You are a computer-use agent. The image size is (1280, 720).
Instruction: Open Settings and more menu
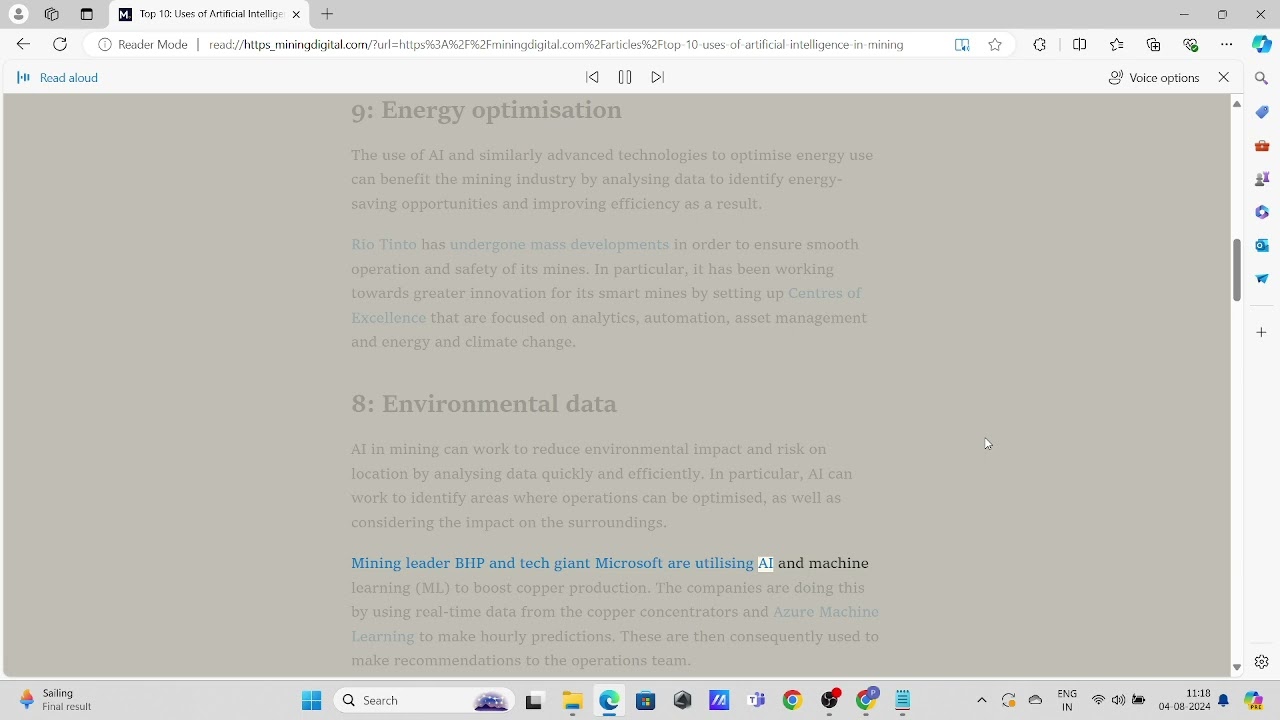(1227, 45)
